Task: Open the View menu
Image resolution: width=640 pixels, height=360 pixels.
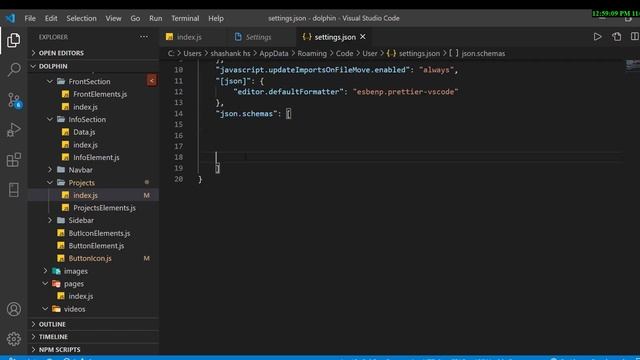Action: (113, 18)
